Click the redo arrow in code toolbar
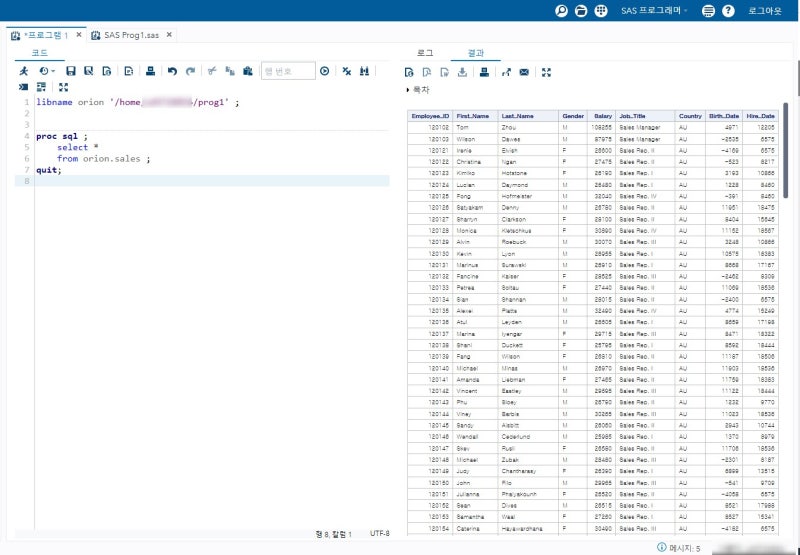800x555 pixels. coord(190,72)
